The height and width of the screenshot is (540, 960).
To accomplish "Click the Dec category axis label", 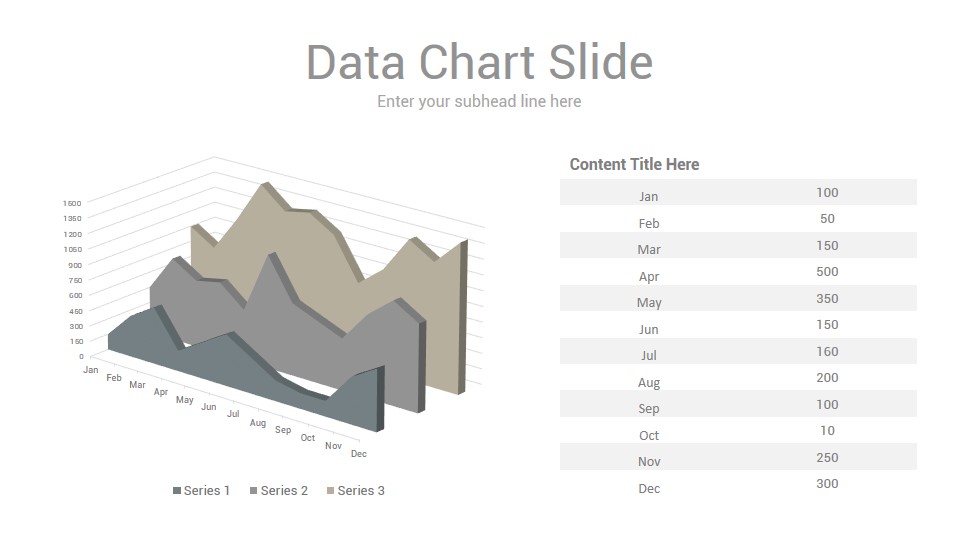I will click(359, 454).
